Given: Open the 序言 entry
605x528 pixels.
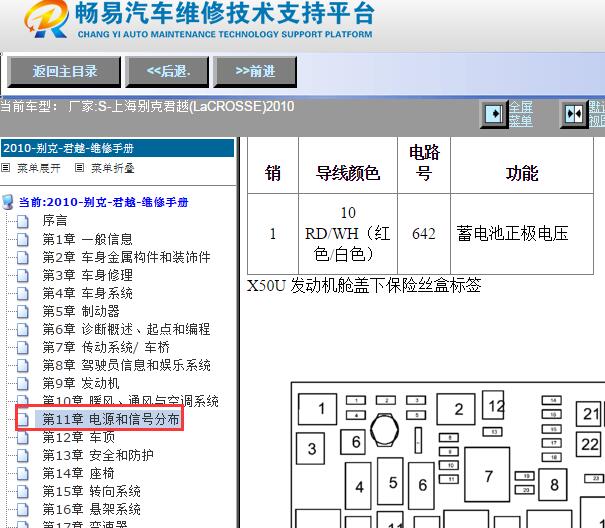Looking at the screenshot, I should 55,220.
